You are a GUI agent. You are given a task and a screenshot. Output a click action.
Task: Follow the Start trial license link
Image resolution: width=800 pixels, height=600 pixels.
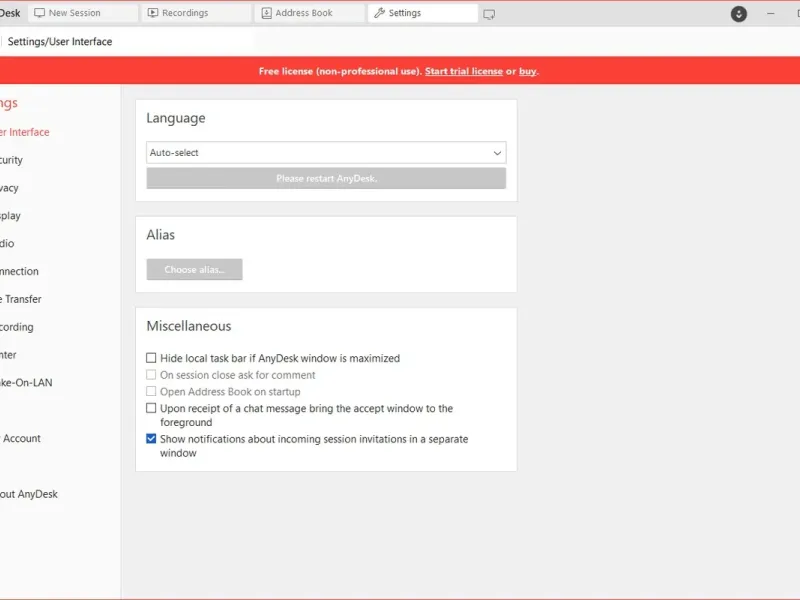pyautogui.click(x=464, y=71)
